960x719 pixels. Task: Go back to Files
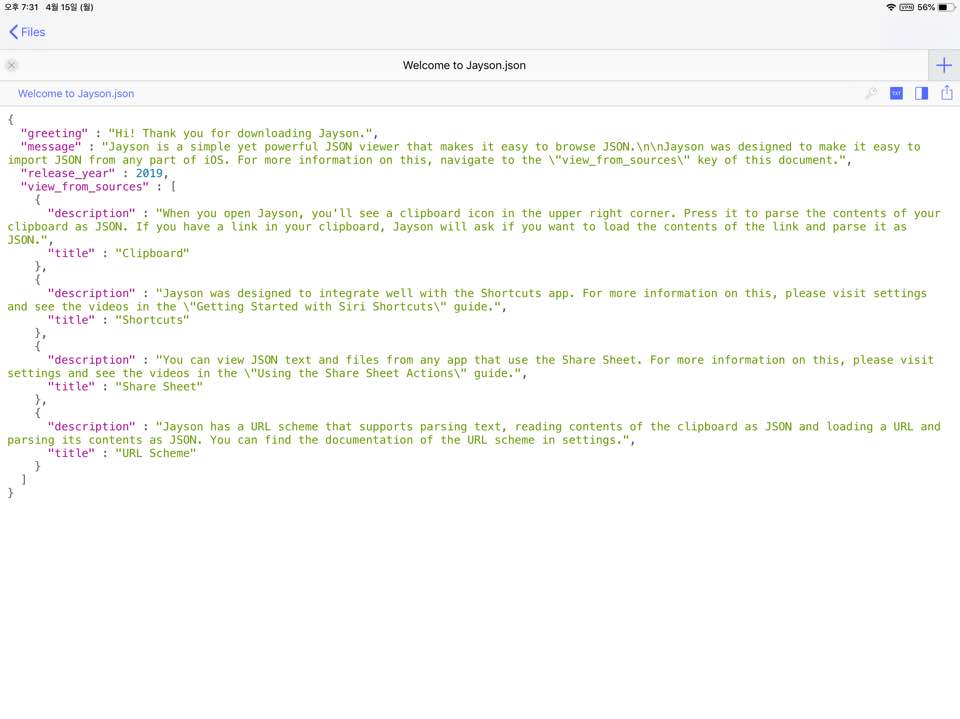(x=27, y=32)
